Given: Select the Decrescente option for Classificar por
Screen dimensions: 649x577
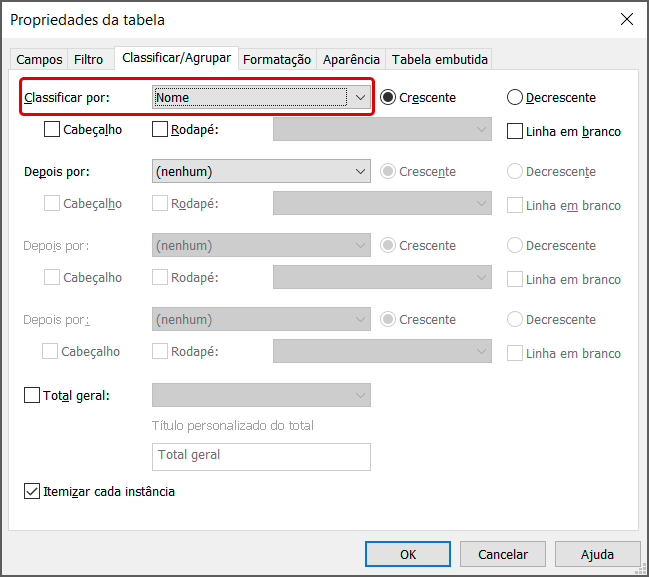Looking at the screenshot, I should pyautogui.click(x=515, y=98).
